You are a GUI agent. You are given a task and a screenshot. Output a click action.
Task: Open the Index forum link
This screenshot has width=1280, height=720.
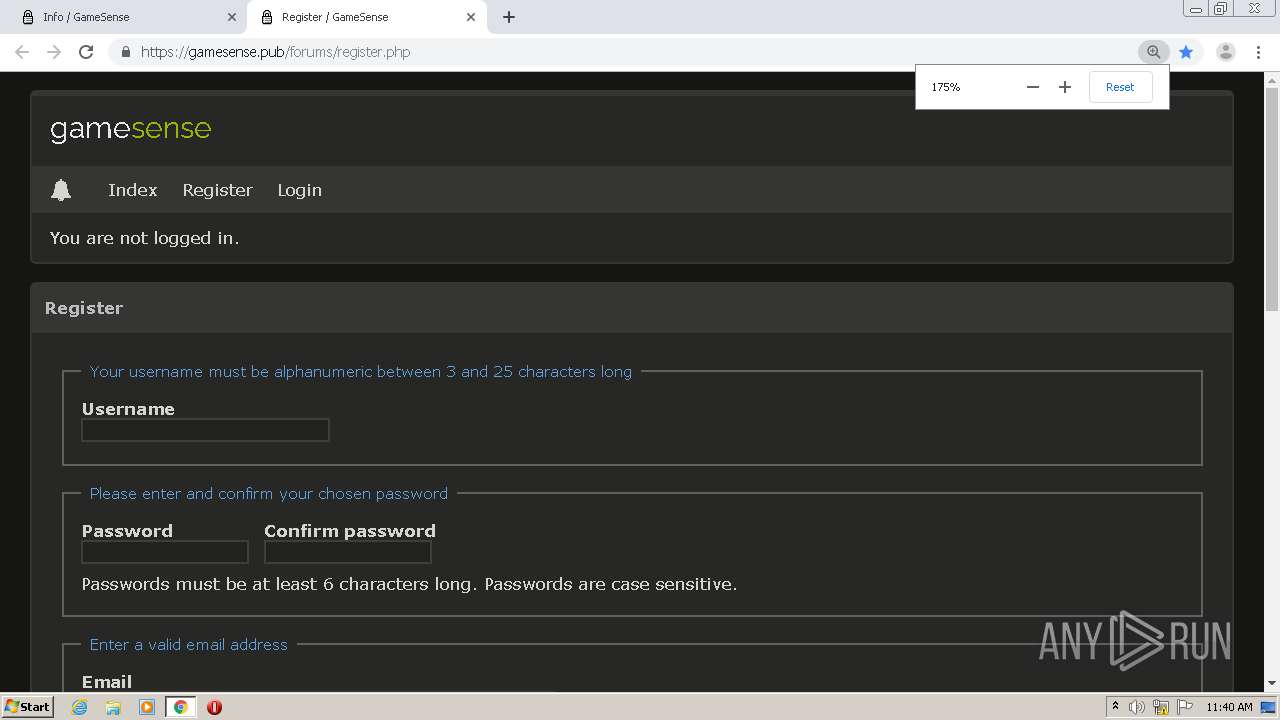pos(133,190)
